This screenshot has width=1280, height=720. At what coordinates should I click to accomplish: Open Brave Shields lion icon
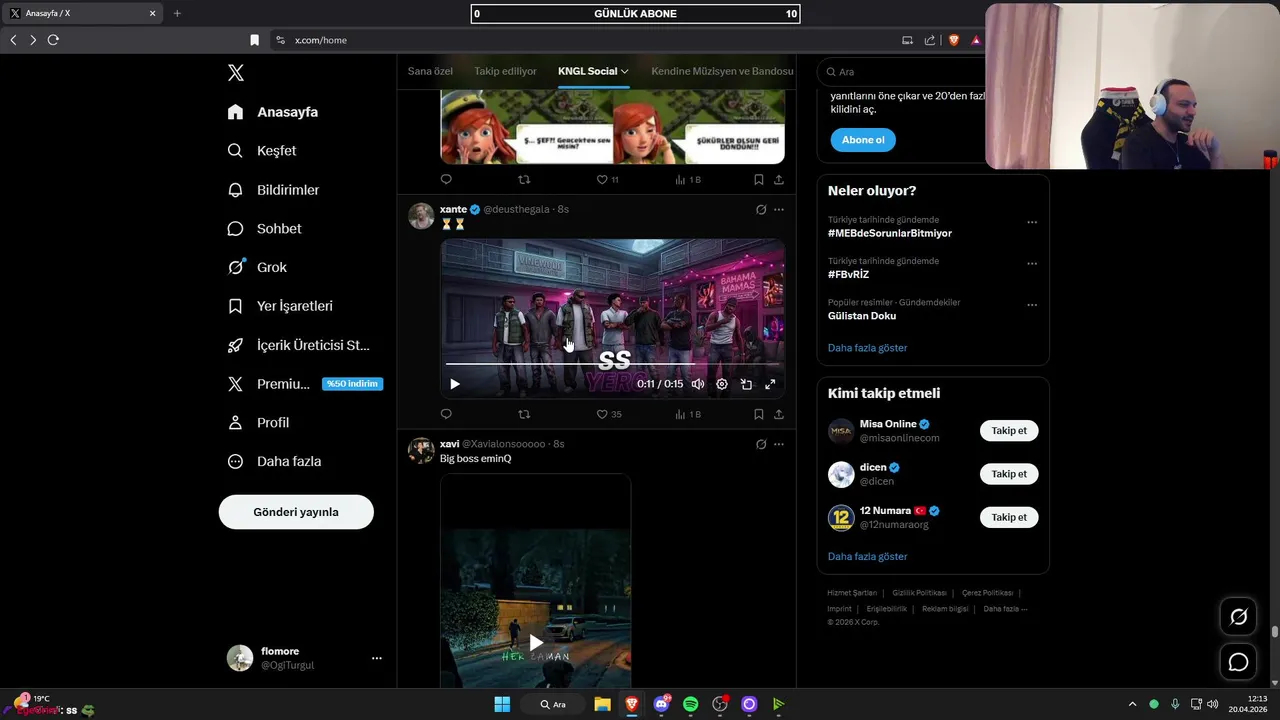tap(954, 40)
